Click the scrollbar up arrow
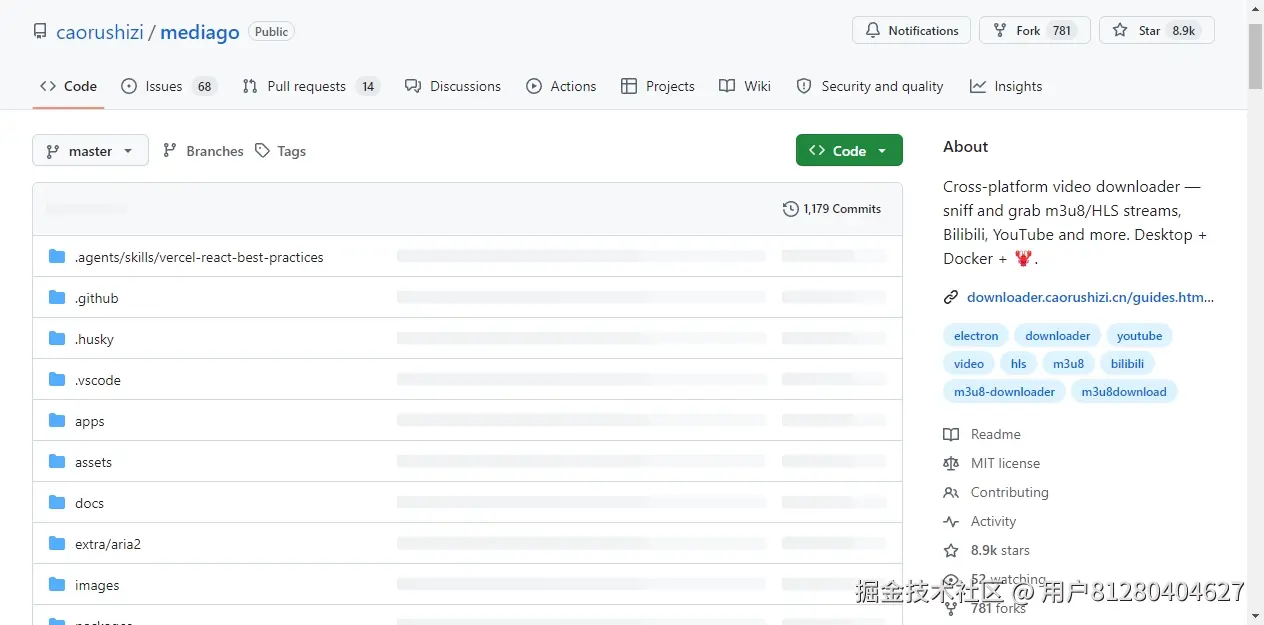The width and height of the screenshot is (1264, 625). tap(1255, 9)
